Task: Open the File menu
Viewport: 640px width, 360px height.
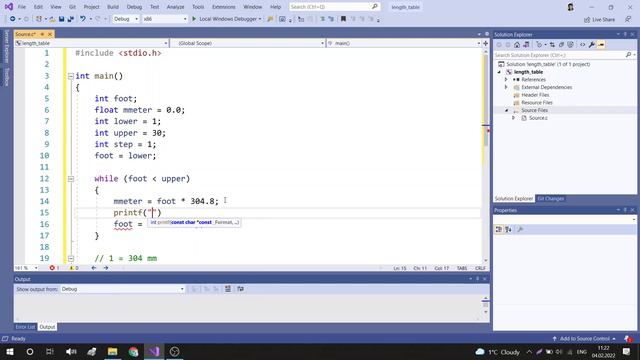Action: [x=22, y=7]
